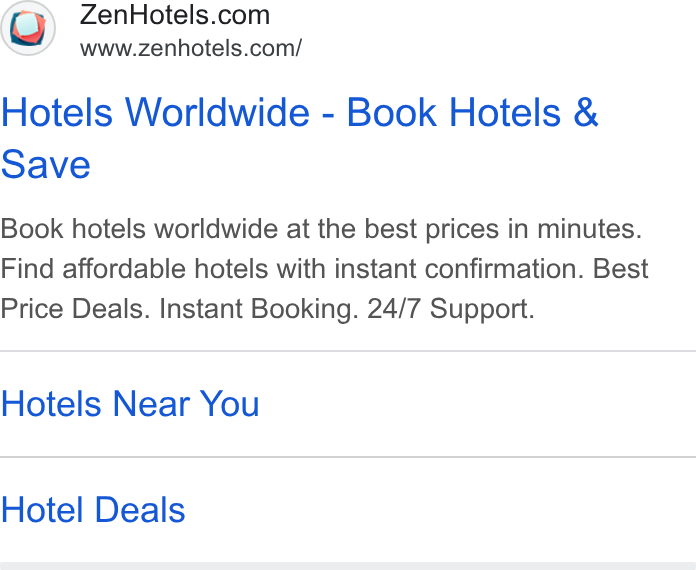Open the 'Hotels Near You' sitelink
This screenshot has width=696, height=570.
pyautogui.click(x=130, y=404)
